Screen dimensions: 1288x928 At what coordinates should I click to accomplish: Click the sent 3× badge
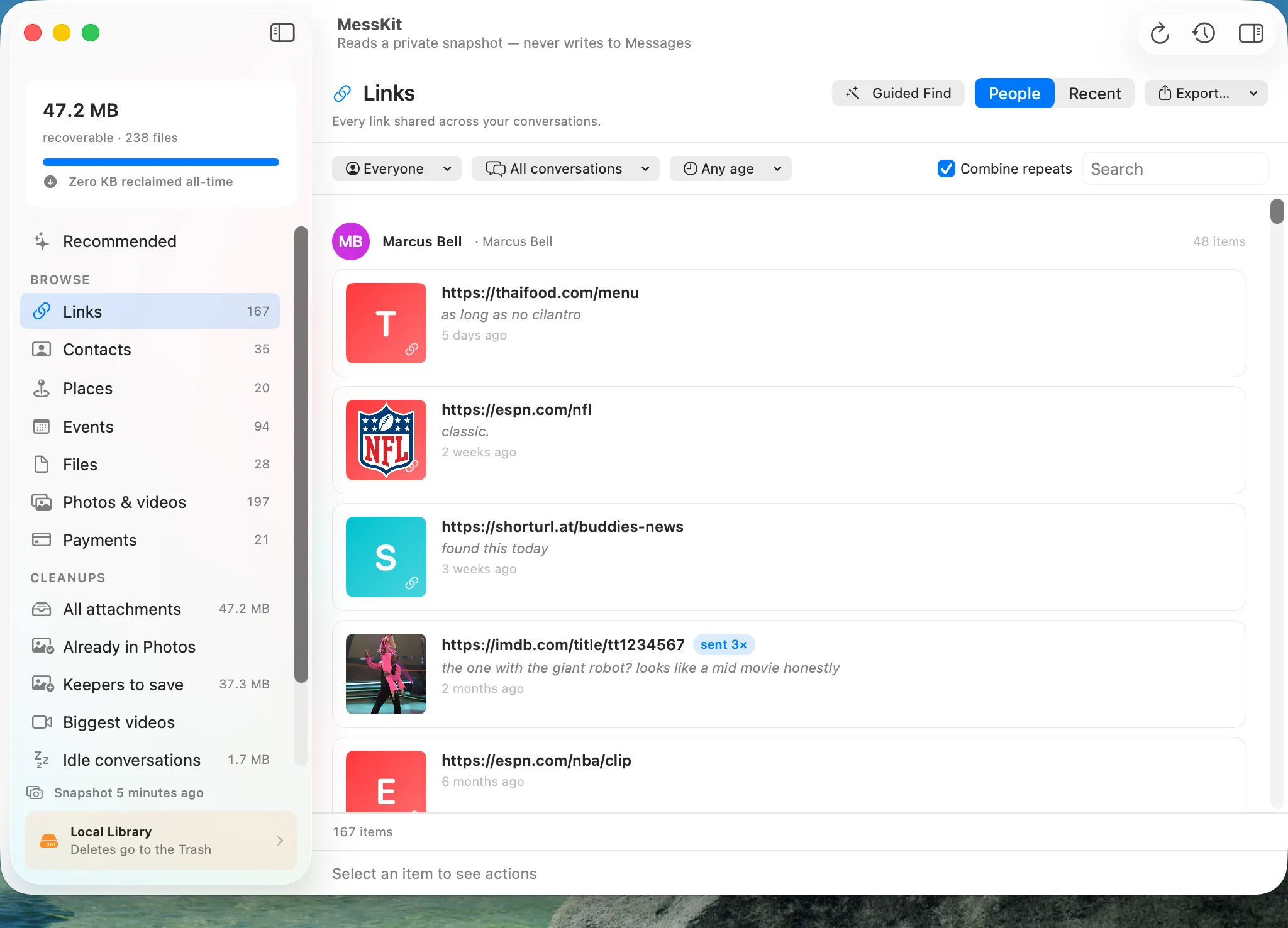pos(724,644)
